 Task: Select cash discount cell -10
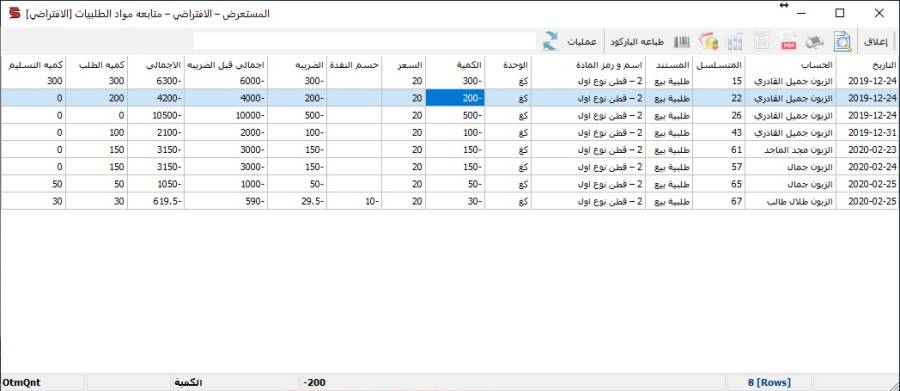click(x=354, y=202)
